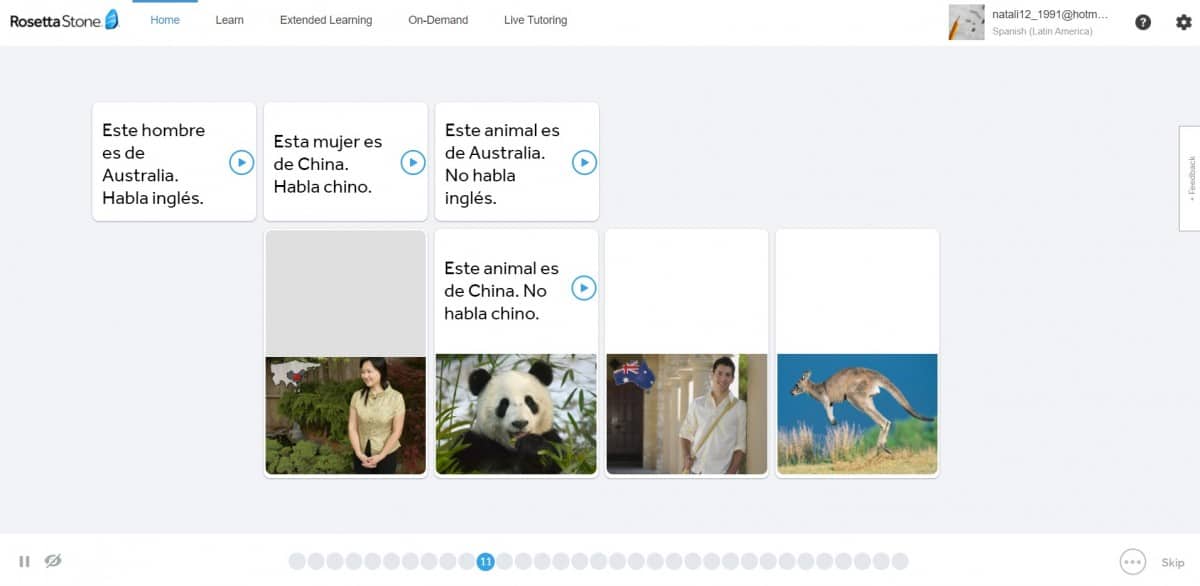Pick the card "Este hombre es de Australia. Habla inglés."
The image size is (1200, 586).
pyautogui.click(x=174, y=162)
